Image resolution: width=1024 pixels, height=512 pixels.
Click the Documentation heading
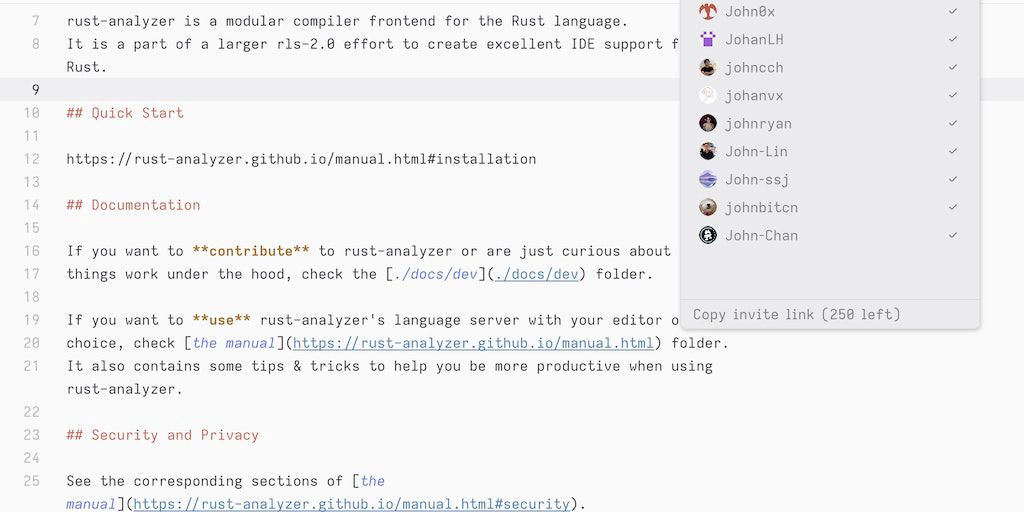click(133, 205)
